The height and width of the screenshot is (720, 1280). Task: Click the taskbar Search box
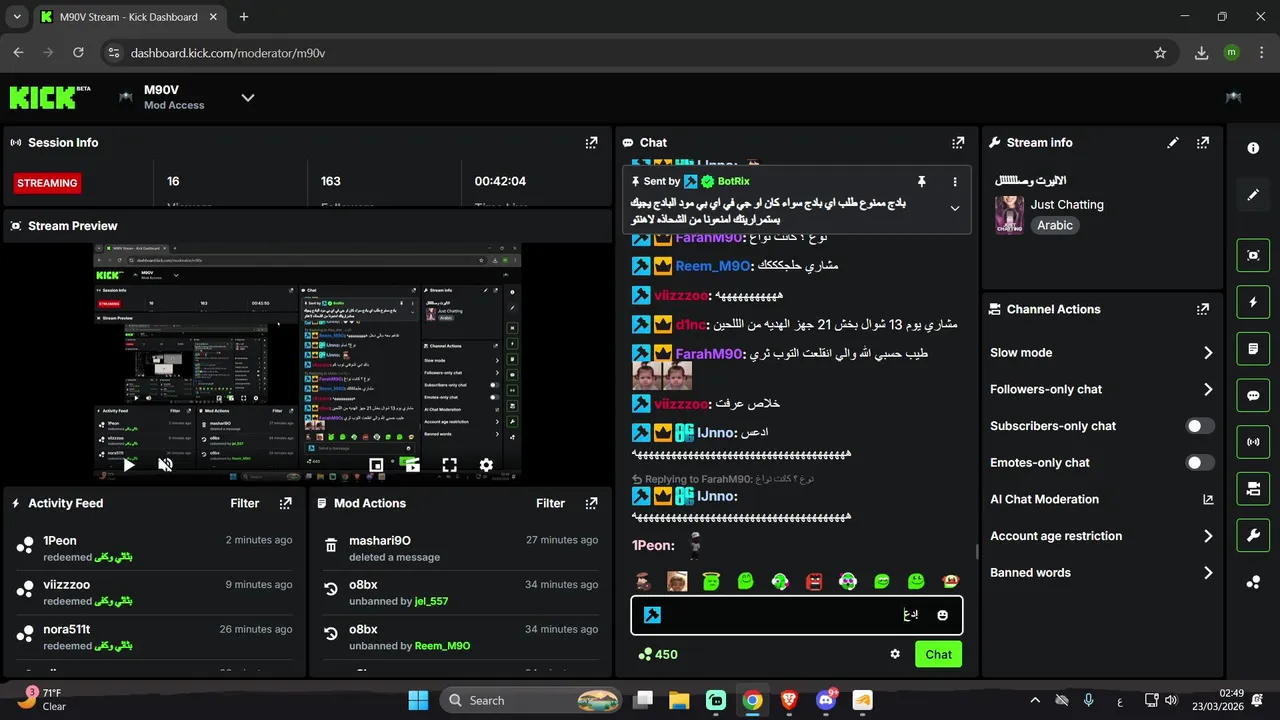click(x=530, y=700)
